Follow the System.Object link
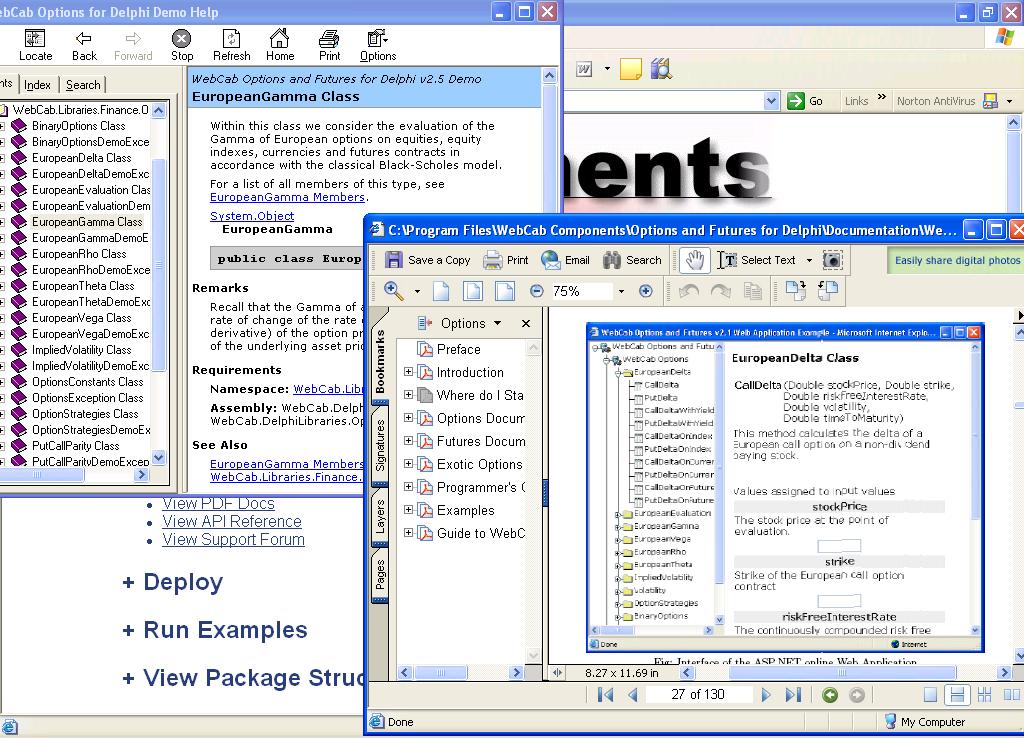This screenshot has width=1024, height=738. 252,216
